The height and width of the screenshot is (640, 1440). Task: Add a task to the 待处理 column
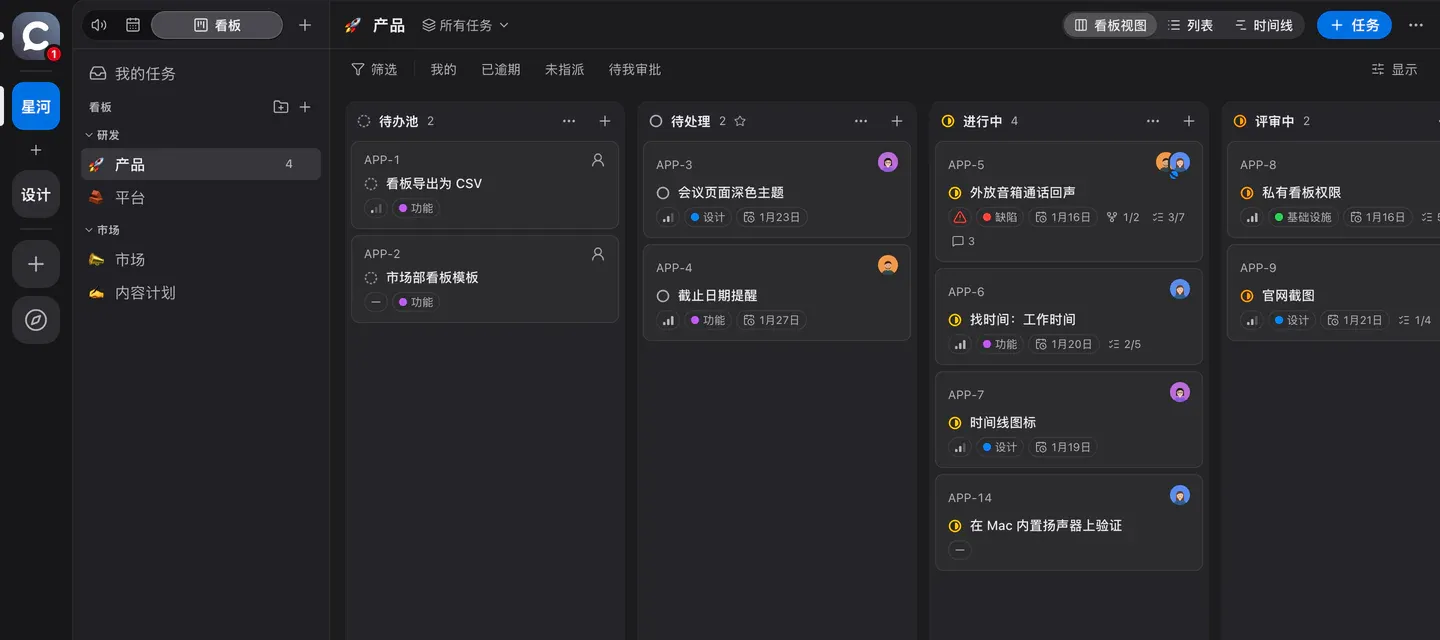pos(897,121)
